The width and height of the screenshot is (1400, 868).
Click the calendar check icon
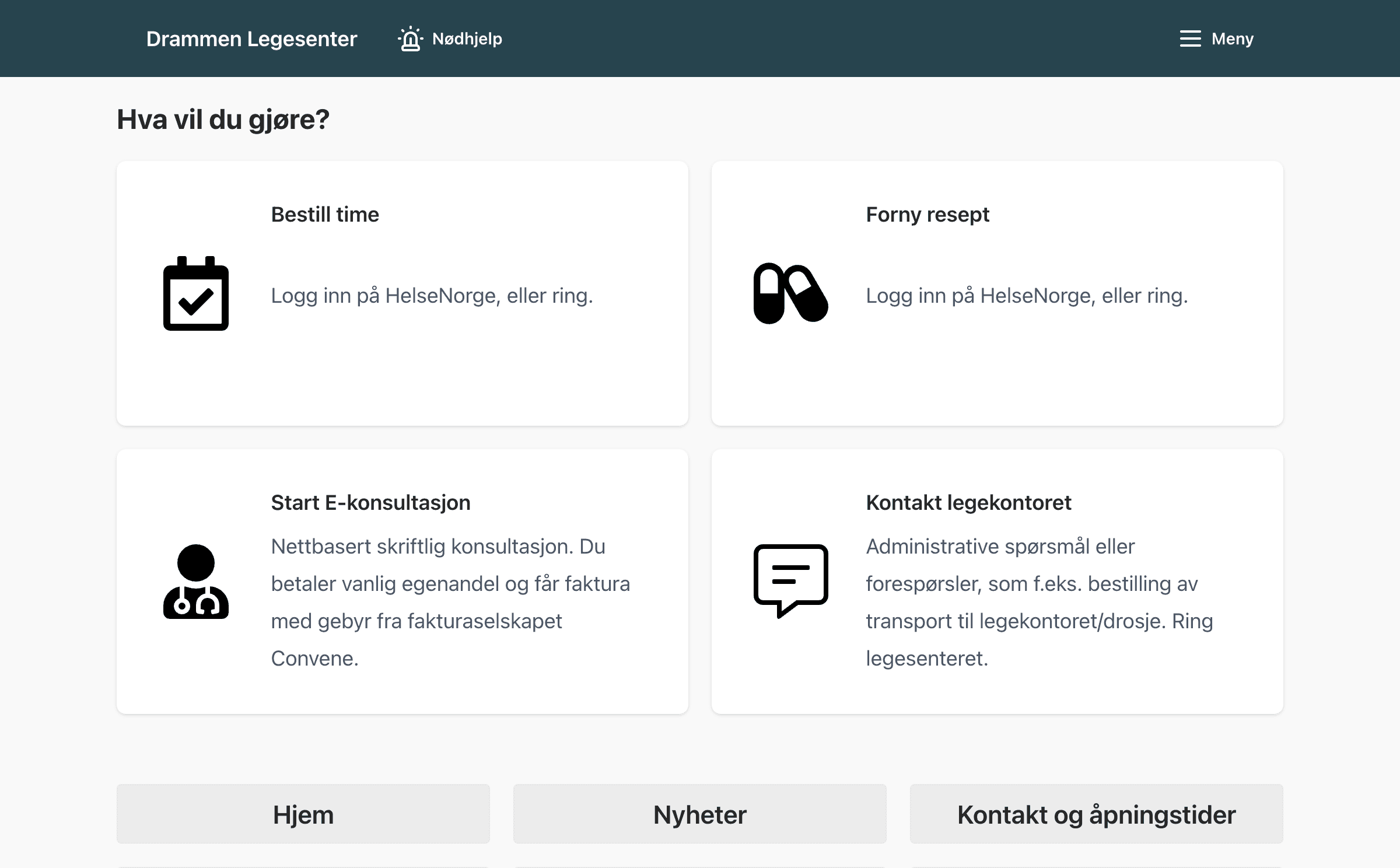[196, 293]
